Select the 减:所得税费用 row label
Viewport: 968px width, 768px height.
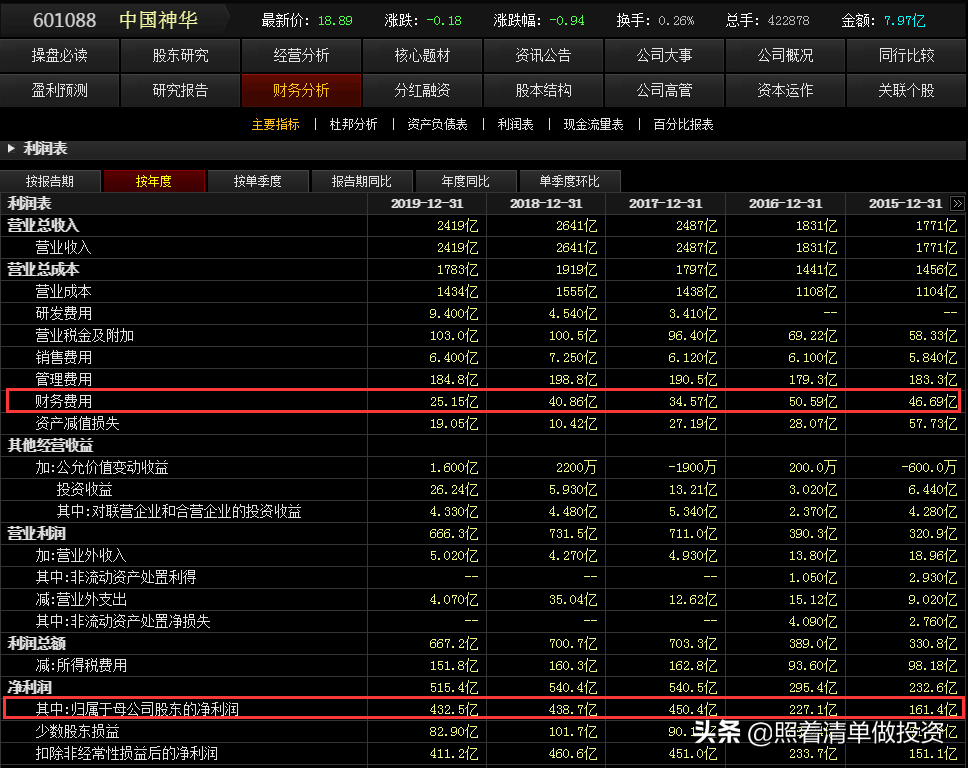[x=81, y=666]
